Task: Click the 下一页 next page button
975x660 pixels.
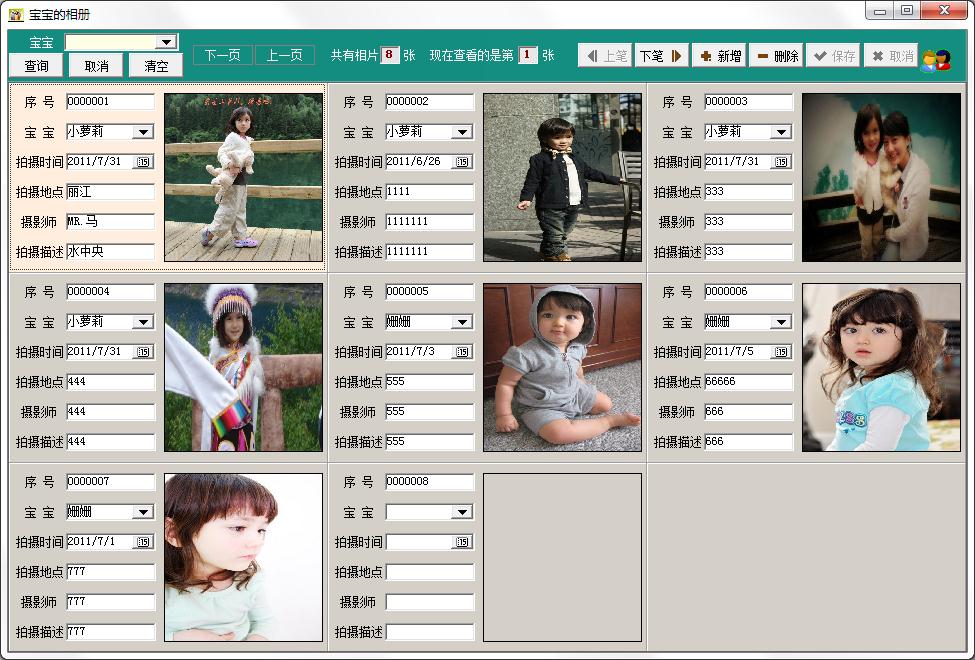Action: 222,56
